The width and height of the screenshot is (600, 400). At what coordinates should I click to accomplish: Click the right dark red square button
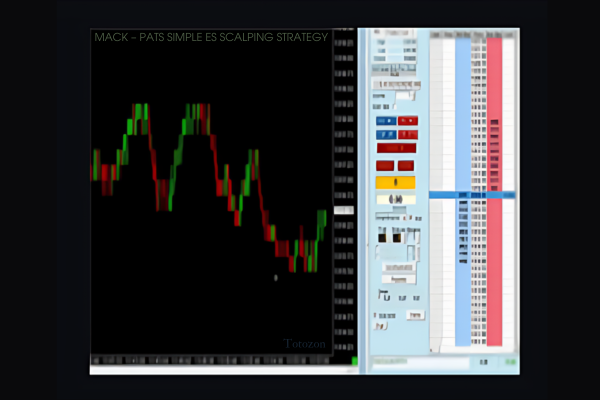(x=406, y=166)
